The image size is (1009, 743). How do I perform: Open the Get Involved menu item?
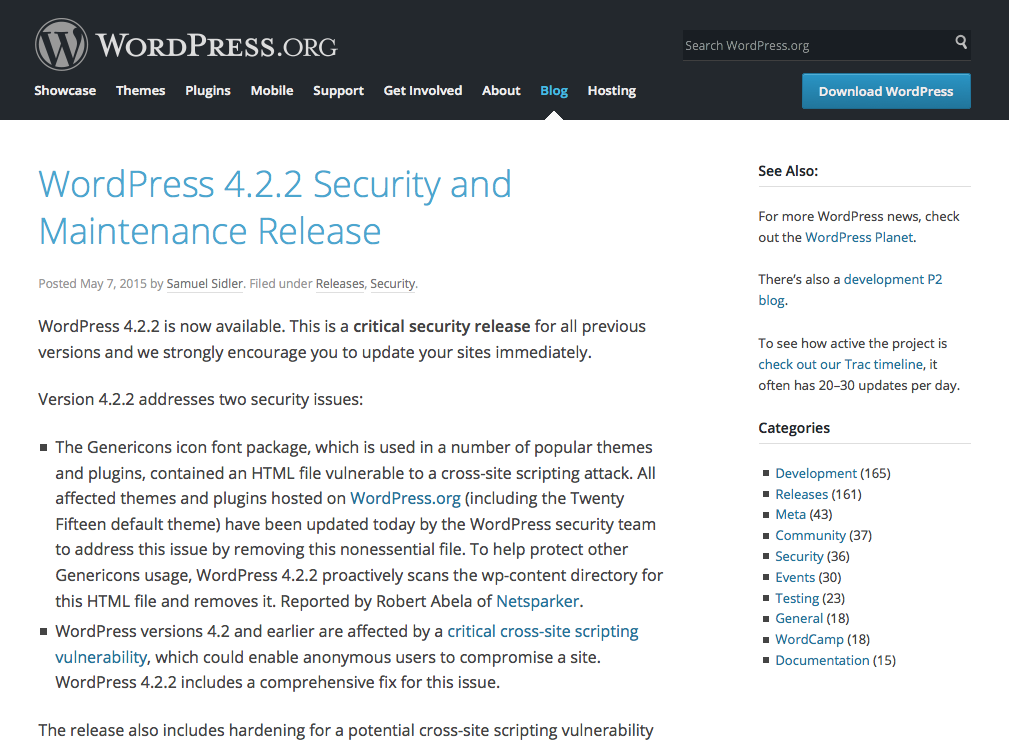(x=423, y=91)
